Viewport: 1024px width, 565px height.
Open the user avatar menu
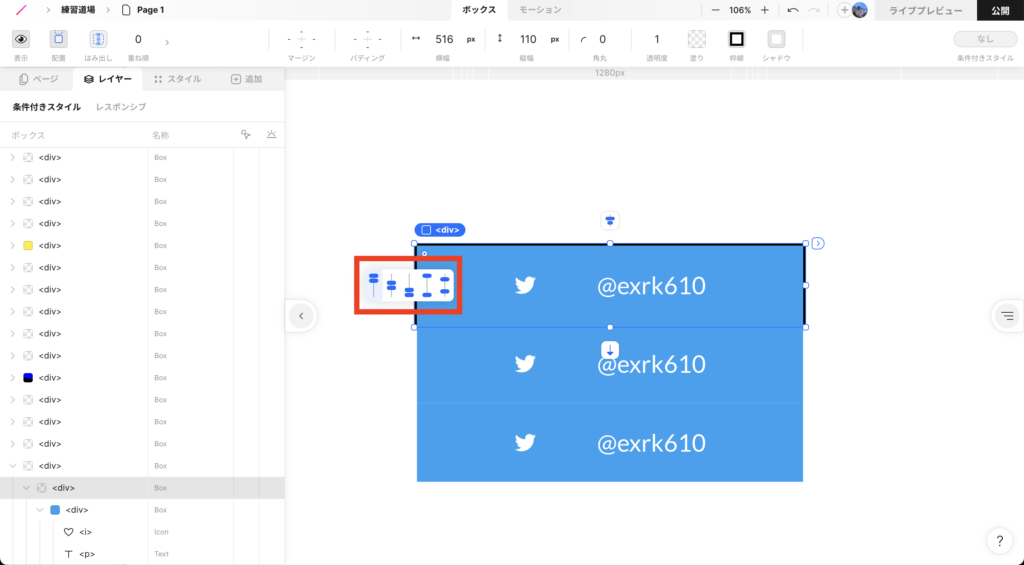point(859,10)
